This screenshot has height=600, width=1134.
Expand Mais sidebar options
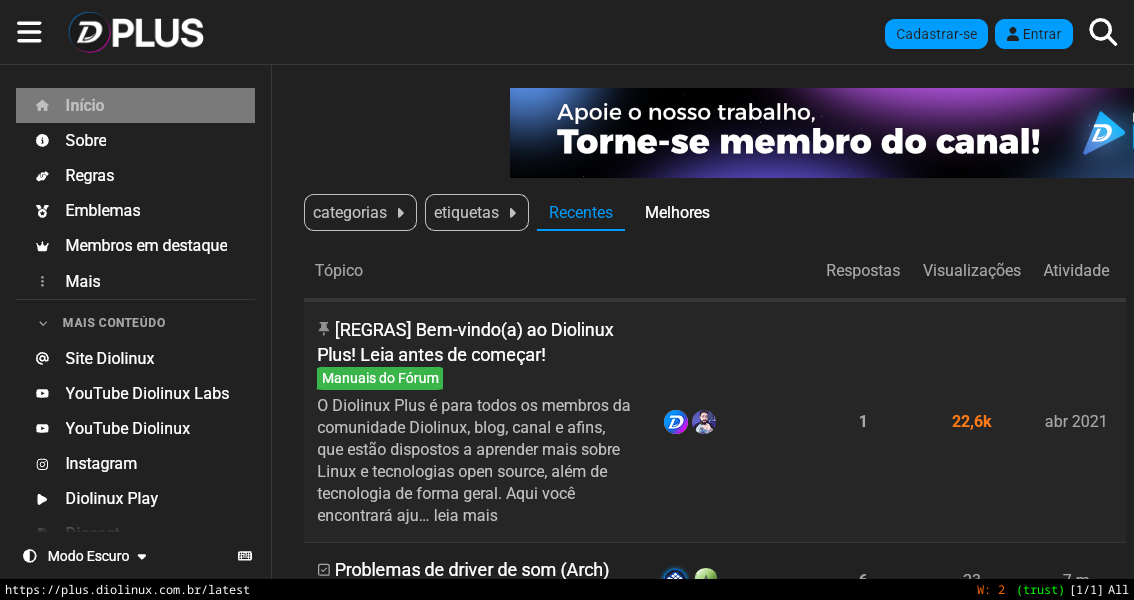82,281
